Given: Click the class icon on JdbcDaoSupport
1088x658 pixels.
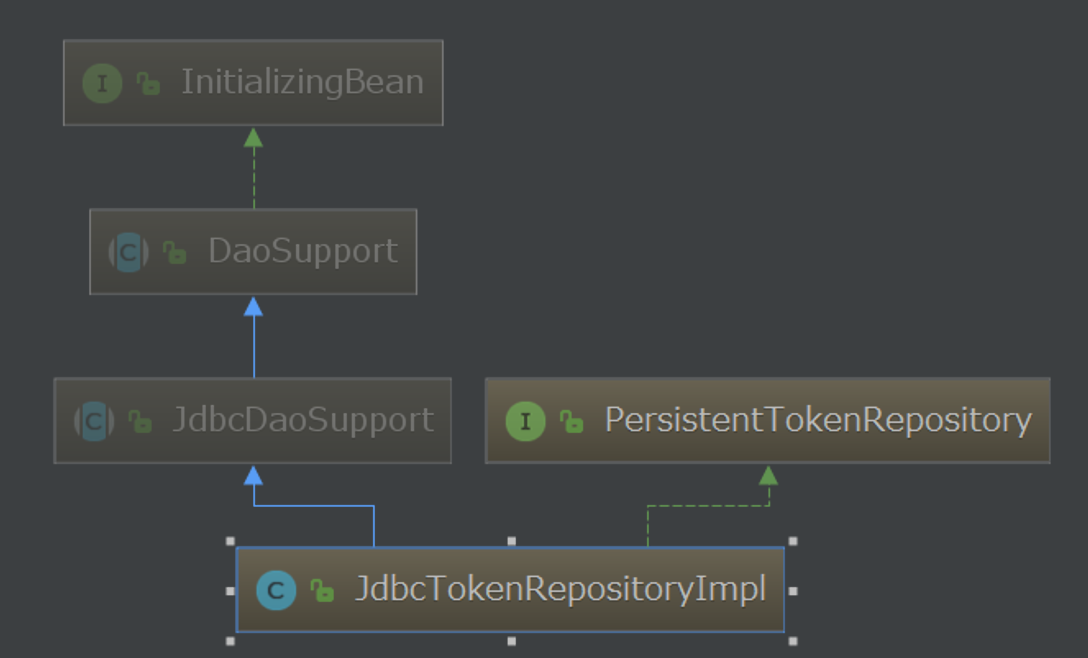Looking at the screenshot, I should [x=94, y=421].
